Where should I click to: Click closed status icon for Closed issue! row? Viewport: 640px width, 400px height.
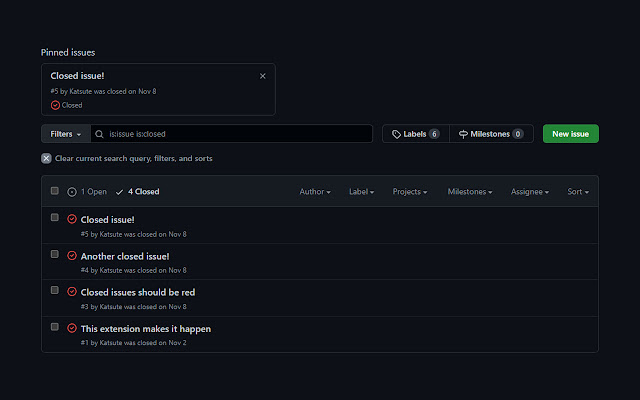coord(72,219)
